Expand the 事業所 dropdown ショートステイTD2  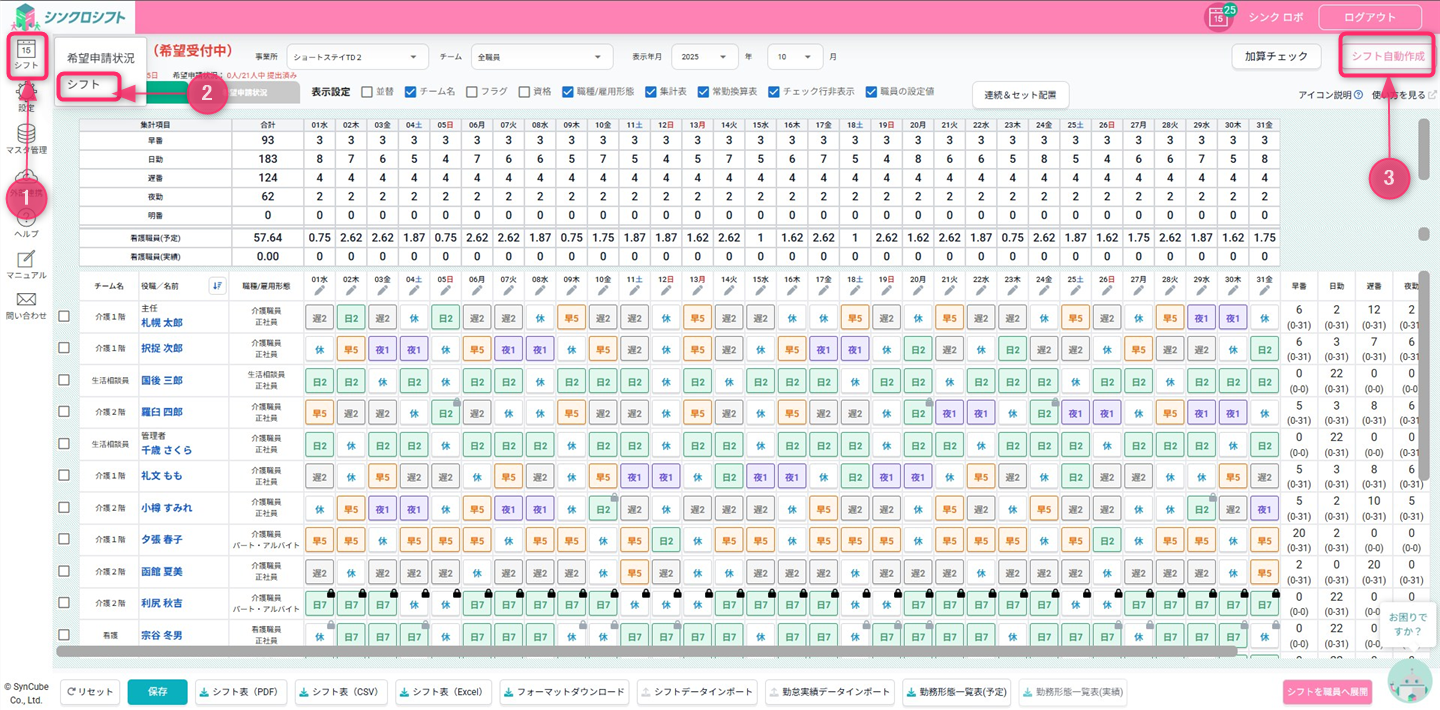coord(357,57)
